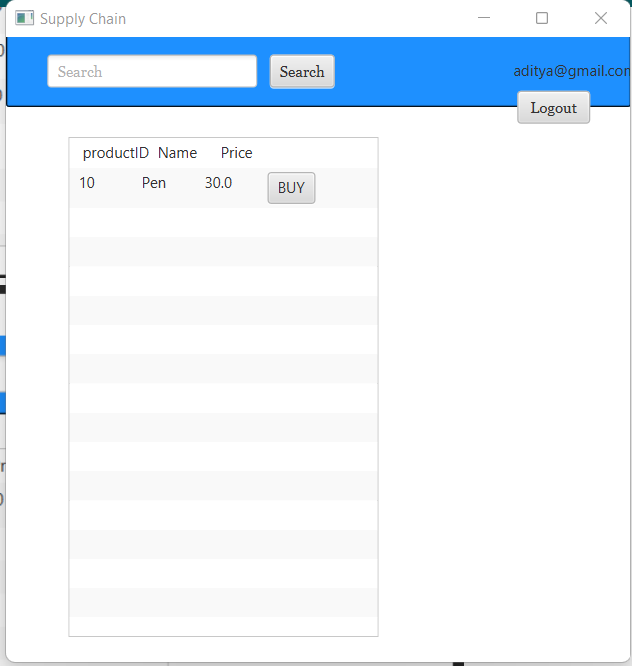Click BUY button in Pen row
Image resolution: width=632 pixels, height=666 pixels.
(291, 188)
